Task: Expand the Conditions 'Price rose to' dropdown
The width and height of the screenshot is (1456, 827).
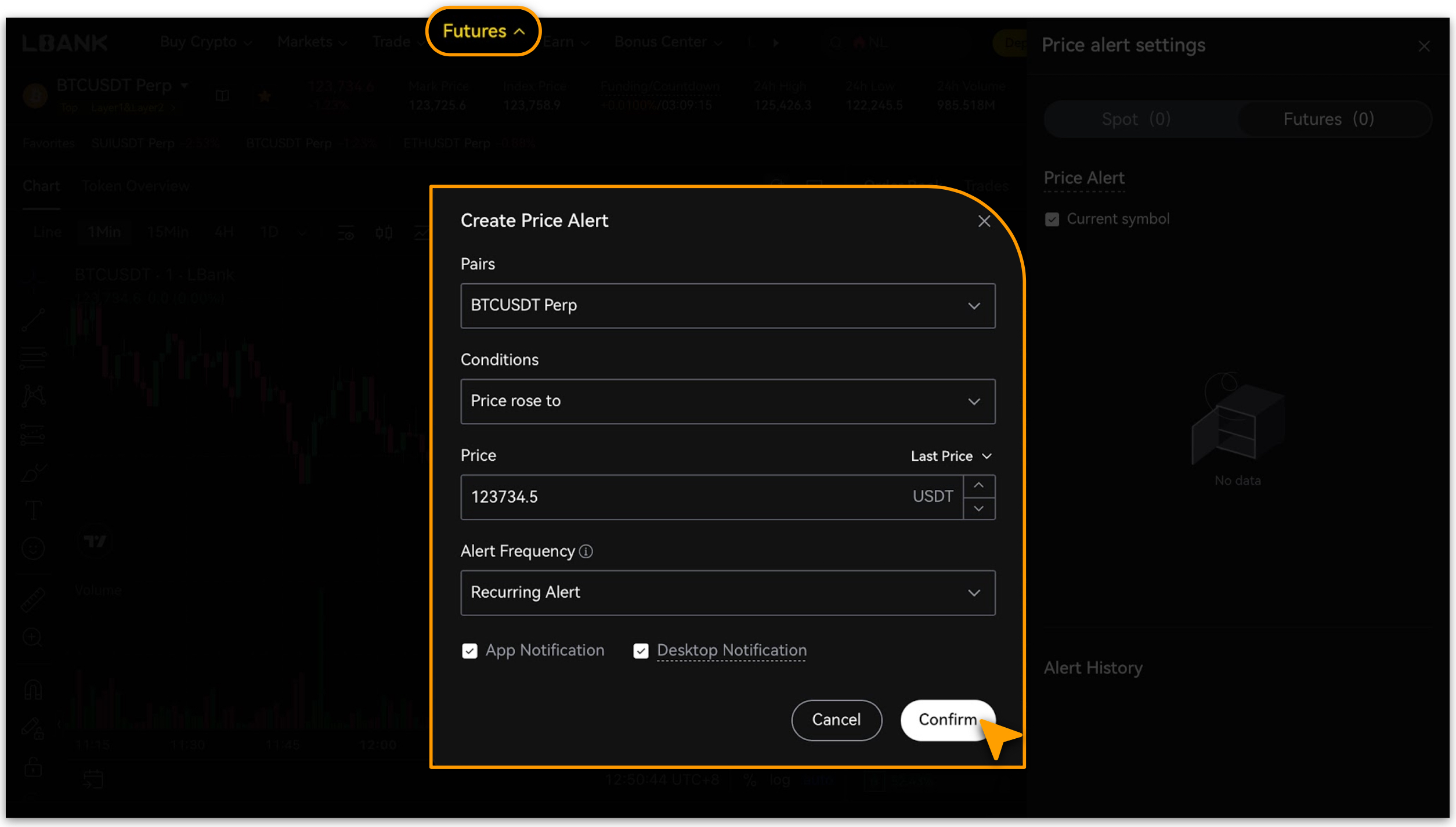Action: [x=728, y=402]
